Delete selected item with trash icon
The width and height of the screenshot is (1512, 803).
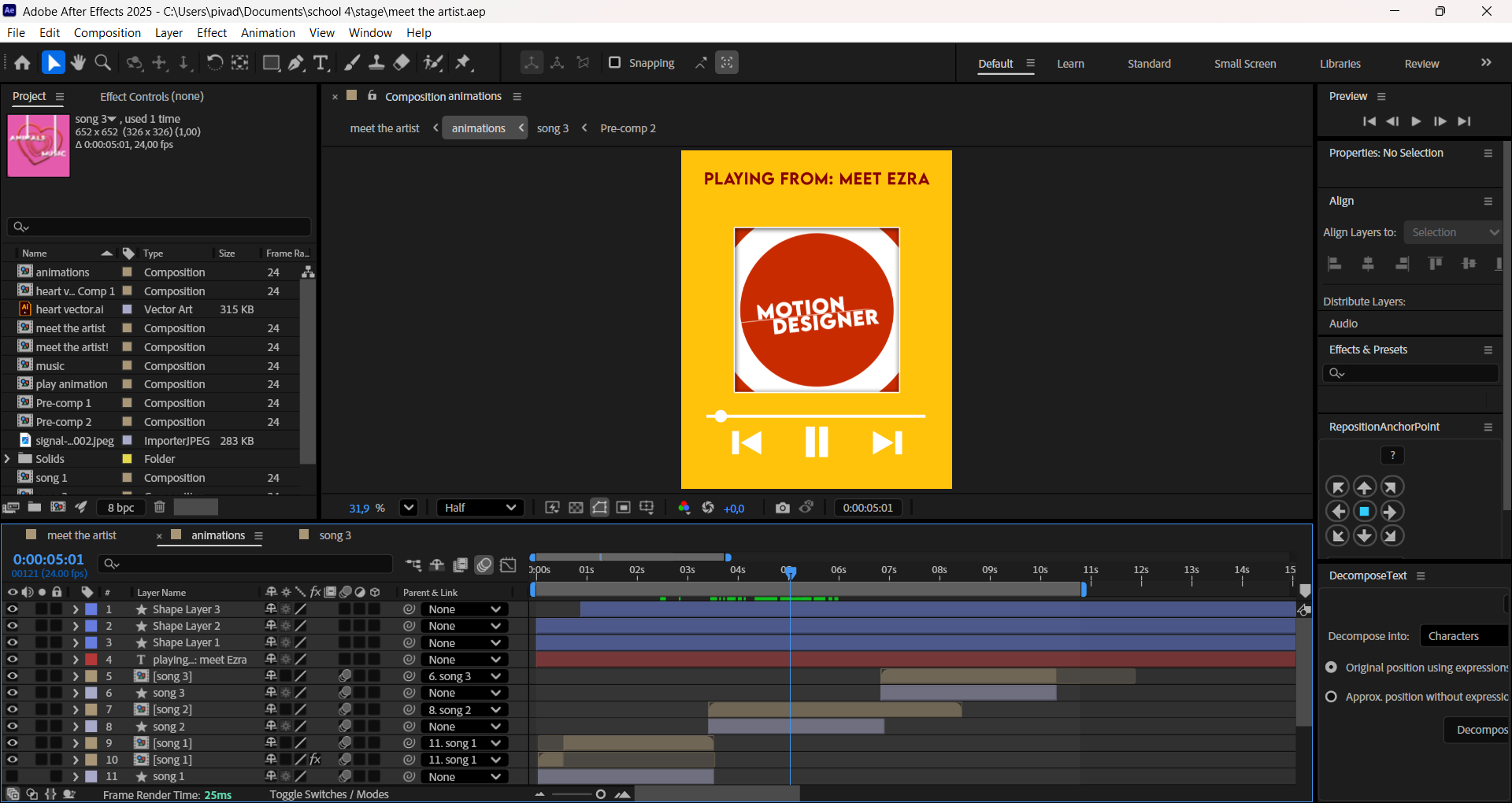coord(160,507)
